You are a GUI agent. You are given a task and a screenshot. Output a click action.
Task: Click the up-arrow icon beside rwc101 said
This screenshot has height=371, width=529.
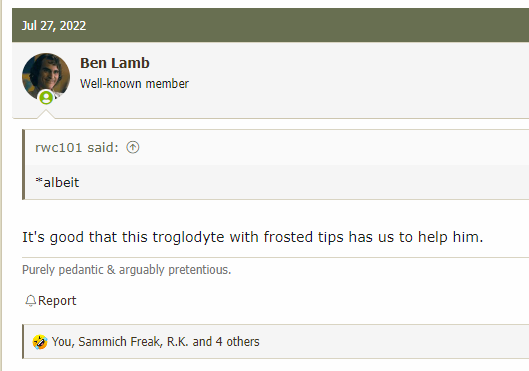point(133,147)
